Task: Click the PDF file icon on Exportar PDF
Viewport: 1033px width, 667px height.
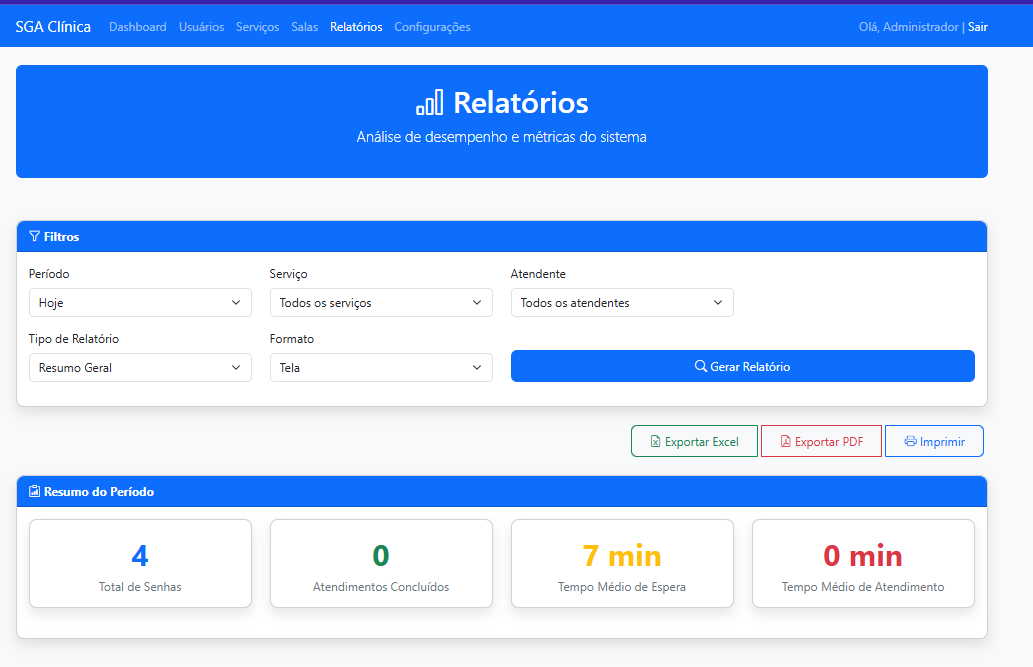Action: [x=787, y=440]
